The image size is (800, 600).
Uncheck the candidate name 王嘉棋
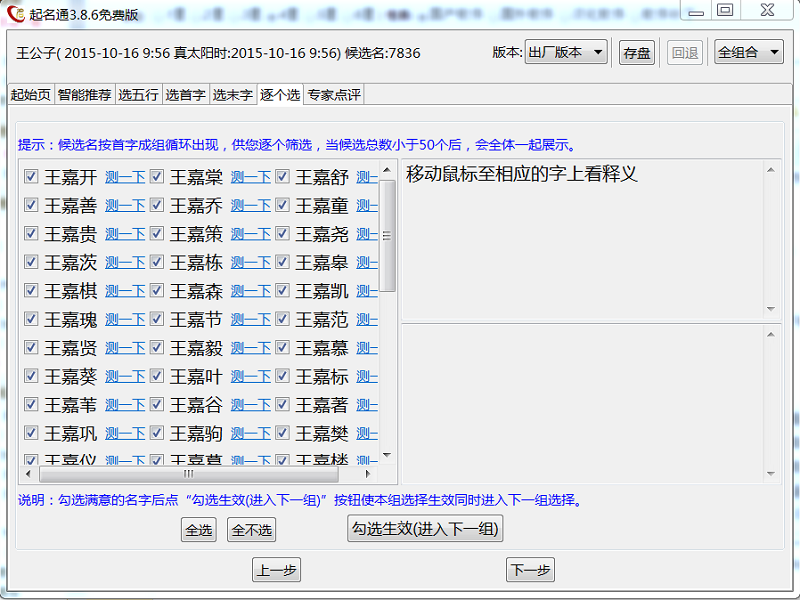31,291
